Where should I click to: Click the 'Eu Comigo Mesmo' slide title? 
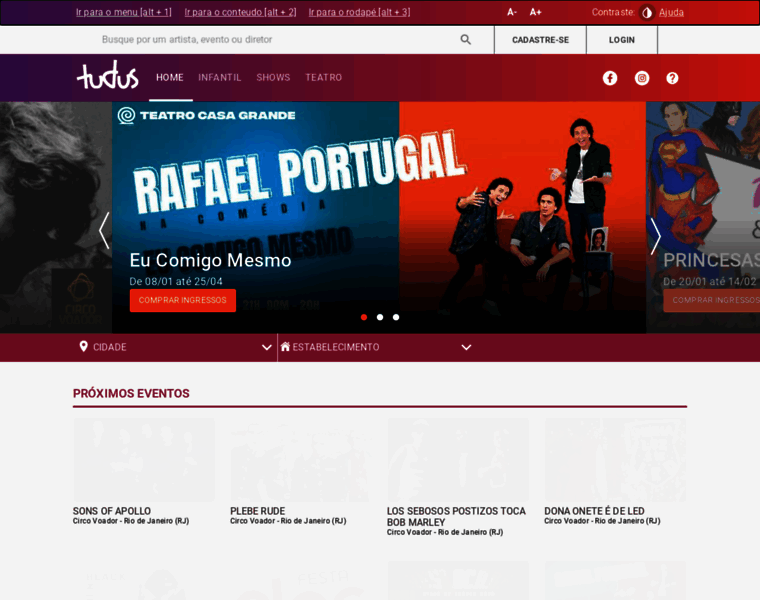pyautogui.click(x=210, y=260)
